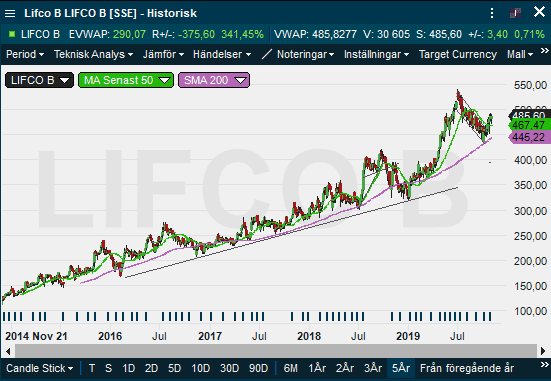Select the T tick period
Screen dimensions: 551x381
[x=92, y=368]
